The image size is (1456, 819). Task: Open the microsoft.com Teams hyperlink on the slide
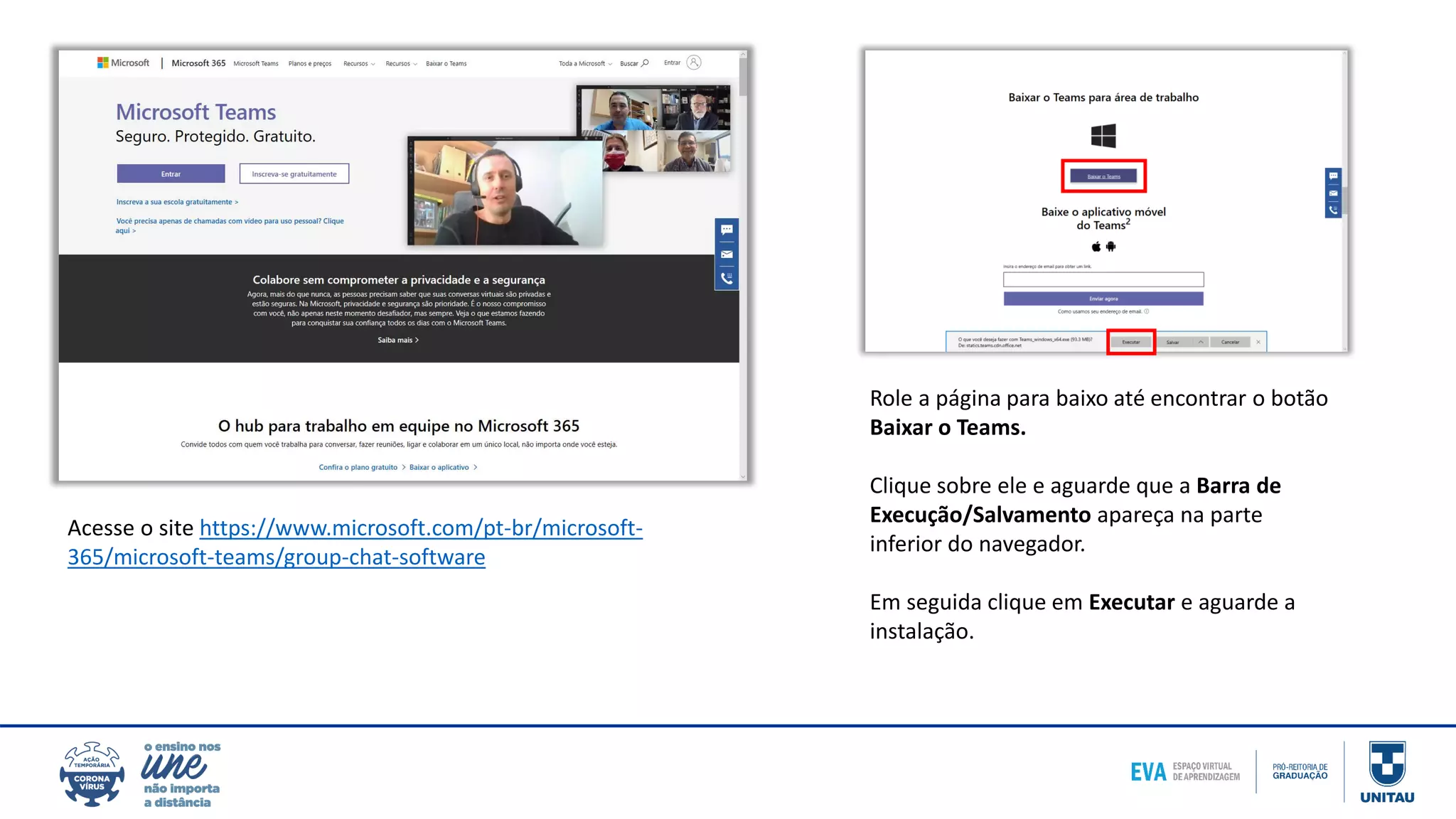point(355,542)
